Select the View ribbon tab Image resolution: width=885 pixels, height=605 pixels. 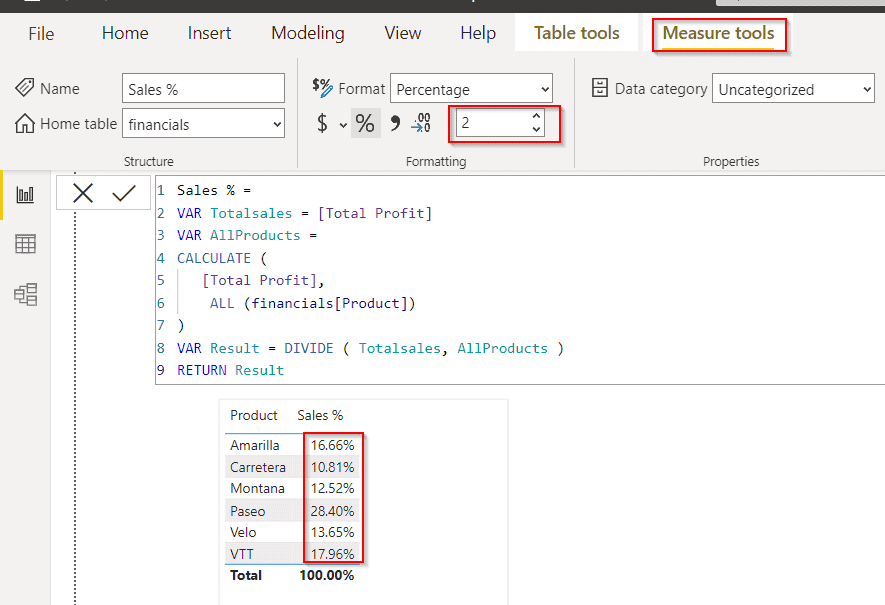pos(402,33)
